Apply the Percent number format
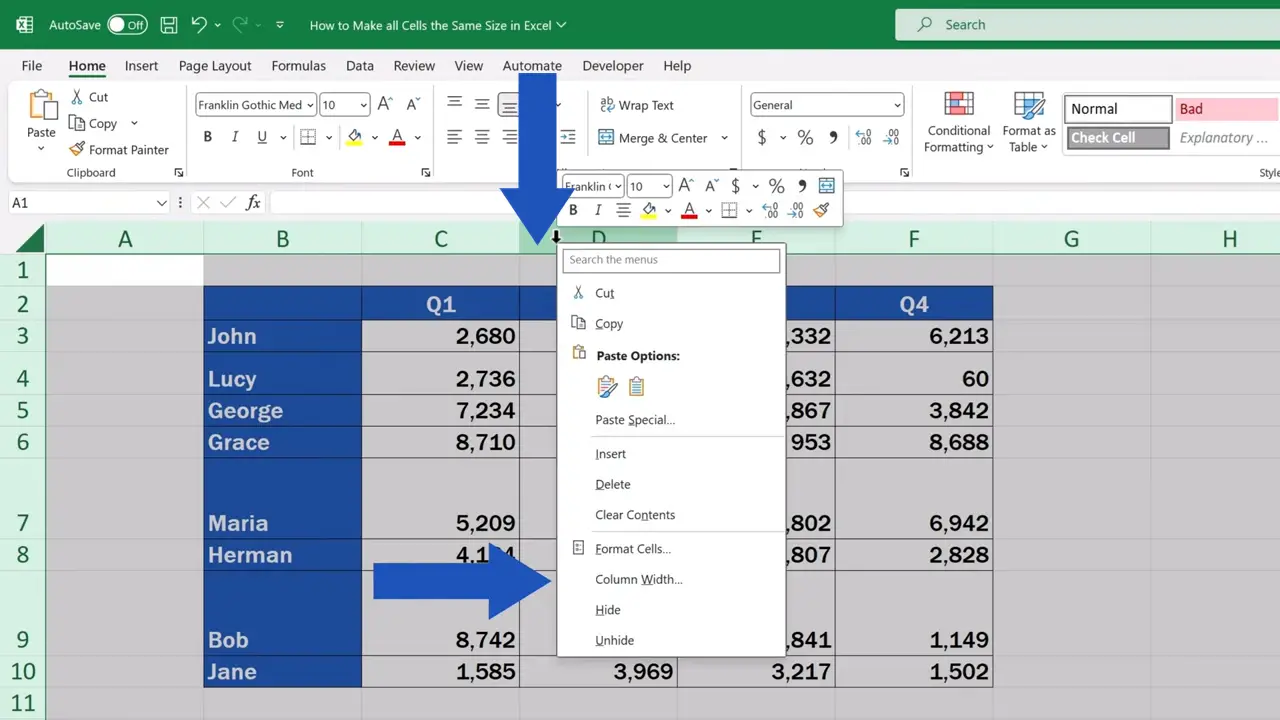The width and height of the screenshot is (1280, 720). pyautogui.click(x=804, y=138)
